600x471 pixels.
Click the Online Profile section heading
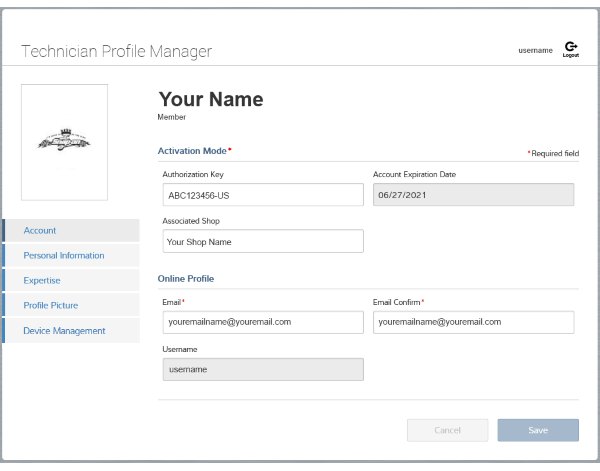point(186,278)
